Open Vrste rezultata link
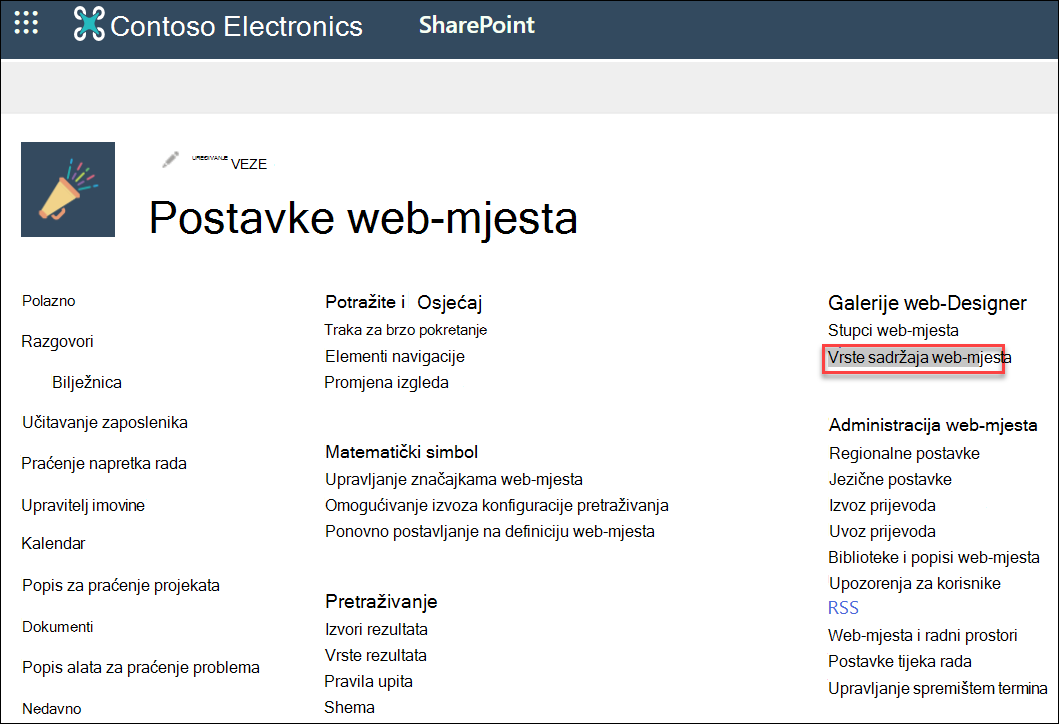This screenshot has width=1059, height=724. coord(376,655)
